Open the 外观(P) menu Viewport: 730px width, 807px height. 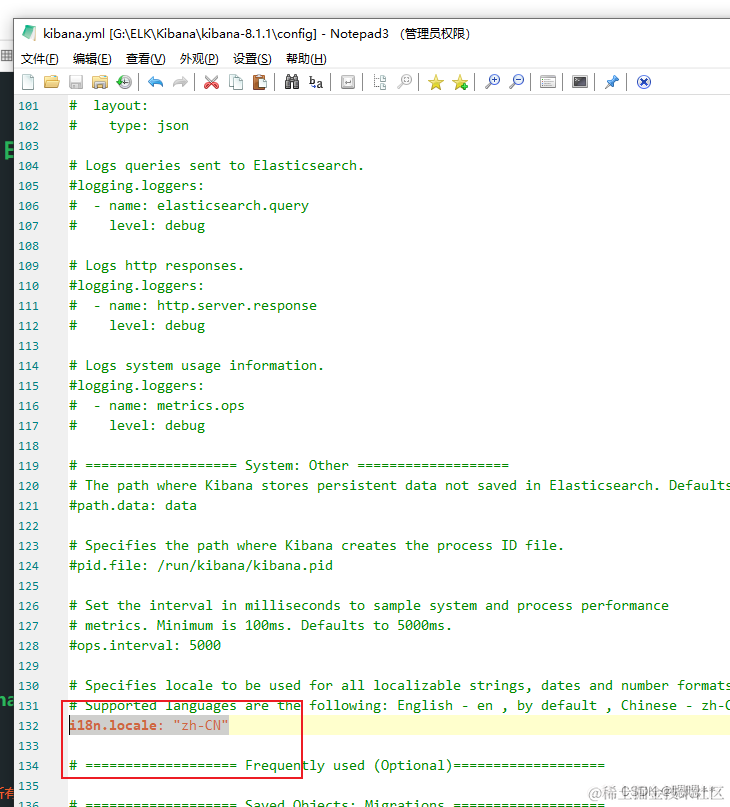199,59
